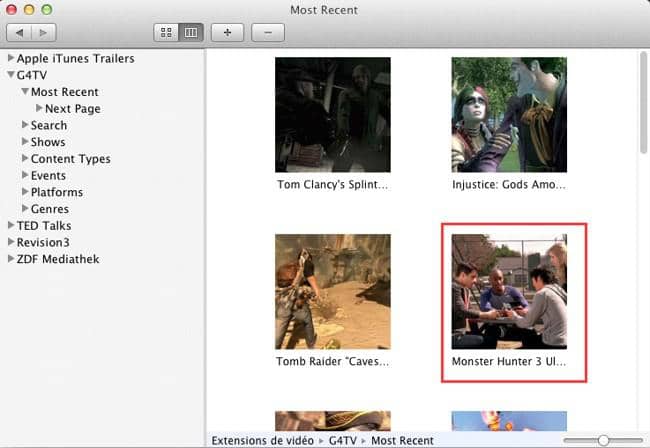Image resolution: width=650 pixels, height=448 pixels.
Task: Click G4TV in the path bar
Action: coord(343,441)
